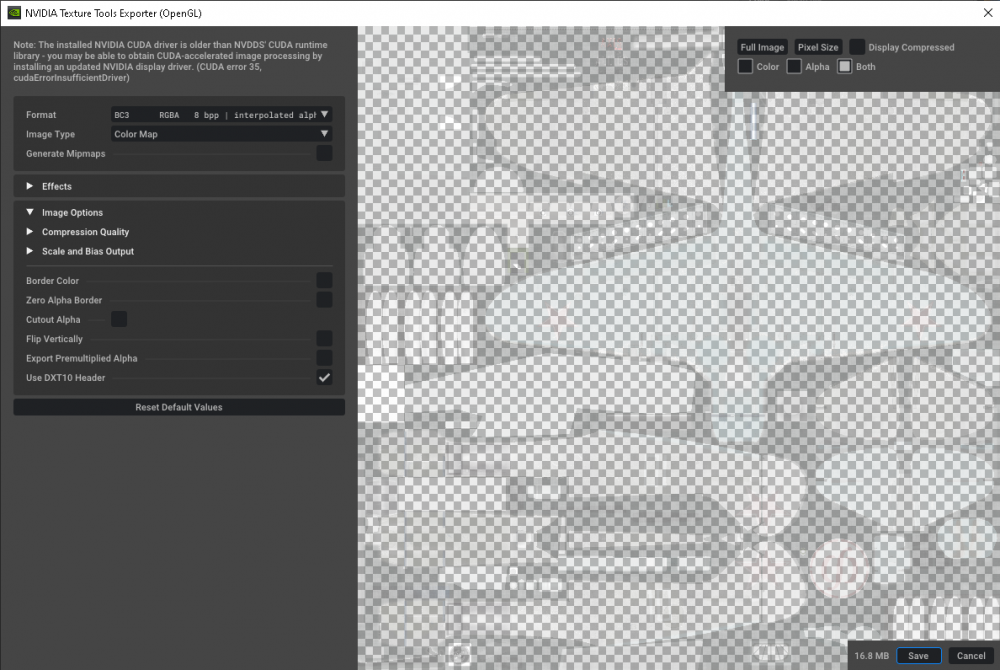This screenshot has height=670, width=1000.
Task: Click Reset Default Values
Action: (x=178, y=407)
